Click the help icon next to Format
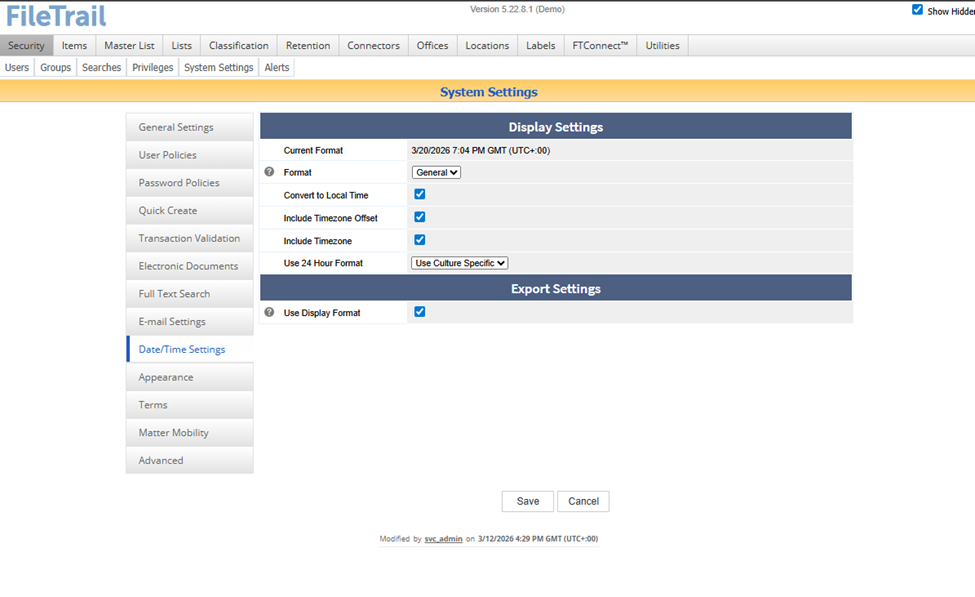Image resolution: width=975 pixels, height=597 pixels. (269, 172)
